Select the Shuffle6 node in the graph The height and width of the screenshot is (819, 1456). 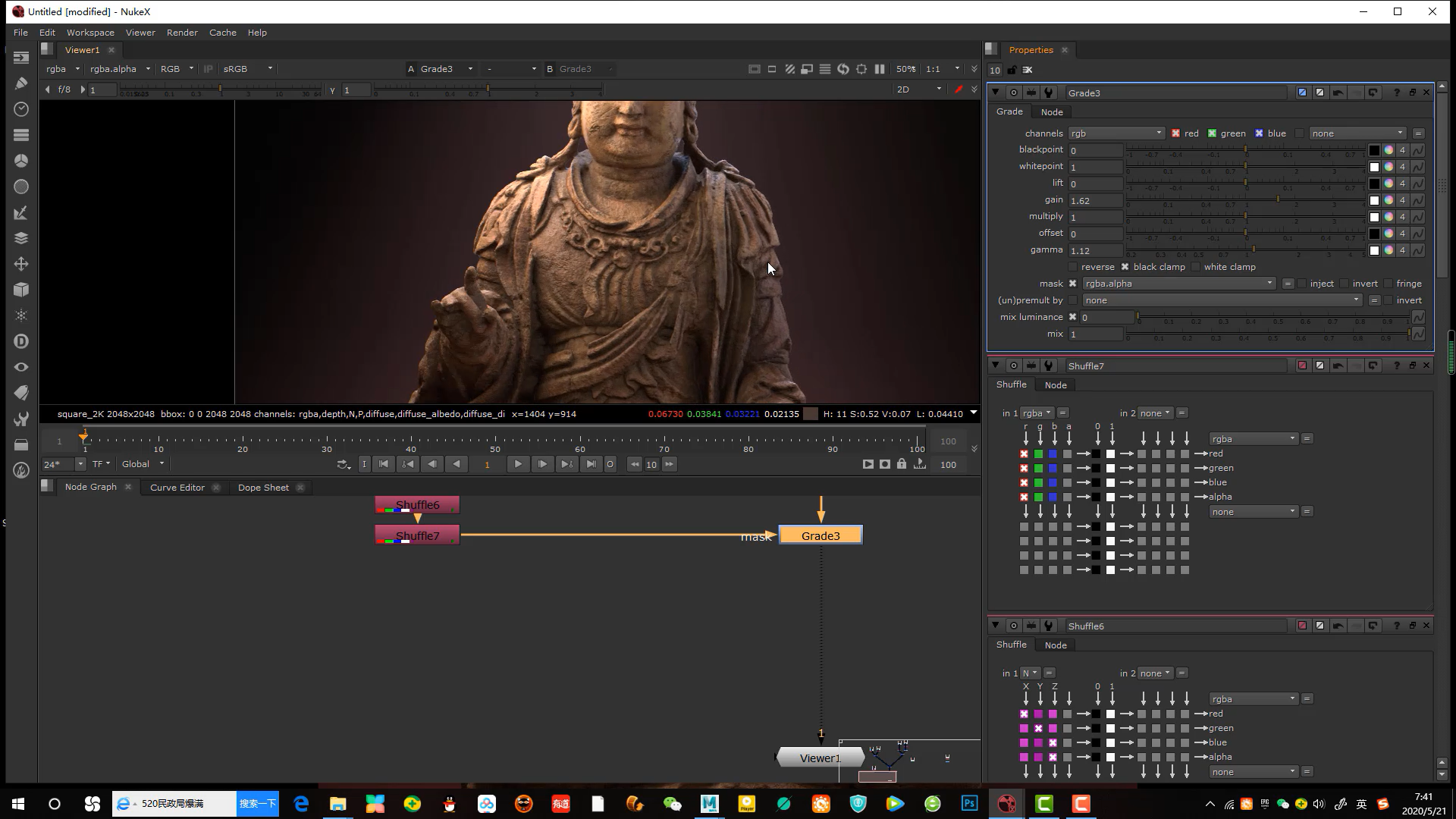pos(417,505)
